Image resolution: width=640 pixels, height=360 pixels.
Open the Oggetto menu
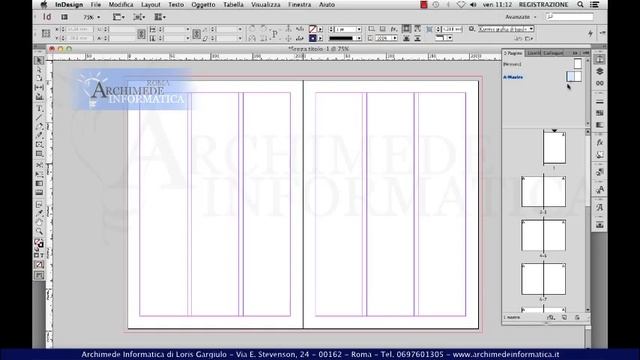[x=203, y=4]
